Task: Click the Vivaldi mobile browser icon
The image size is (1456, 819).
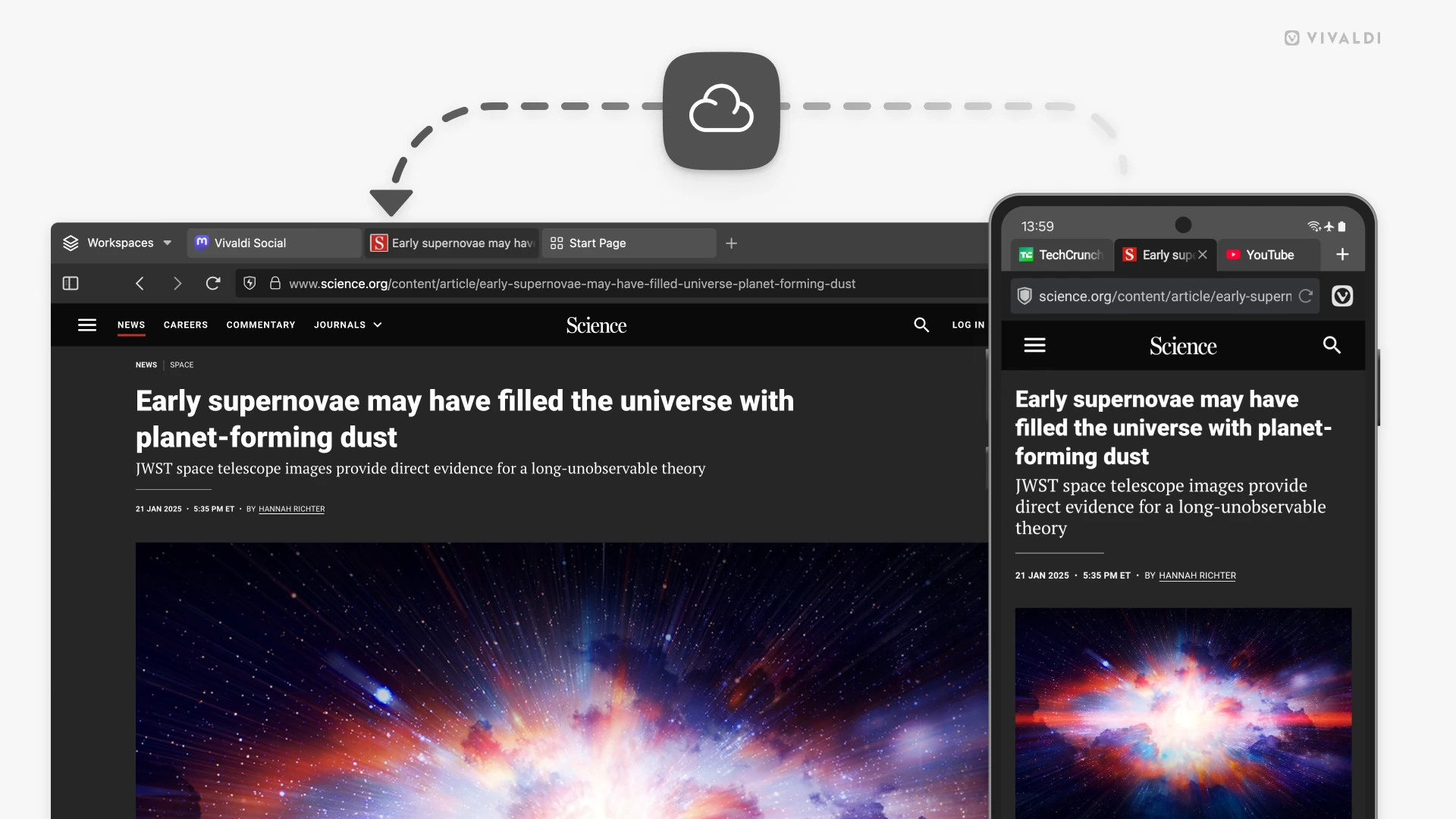Action: tap(1342, 296)
